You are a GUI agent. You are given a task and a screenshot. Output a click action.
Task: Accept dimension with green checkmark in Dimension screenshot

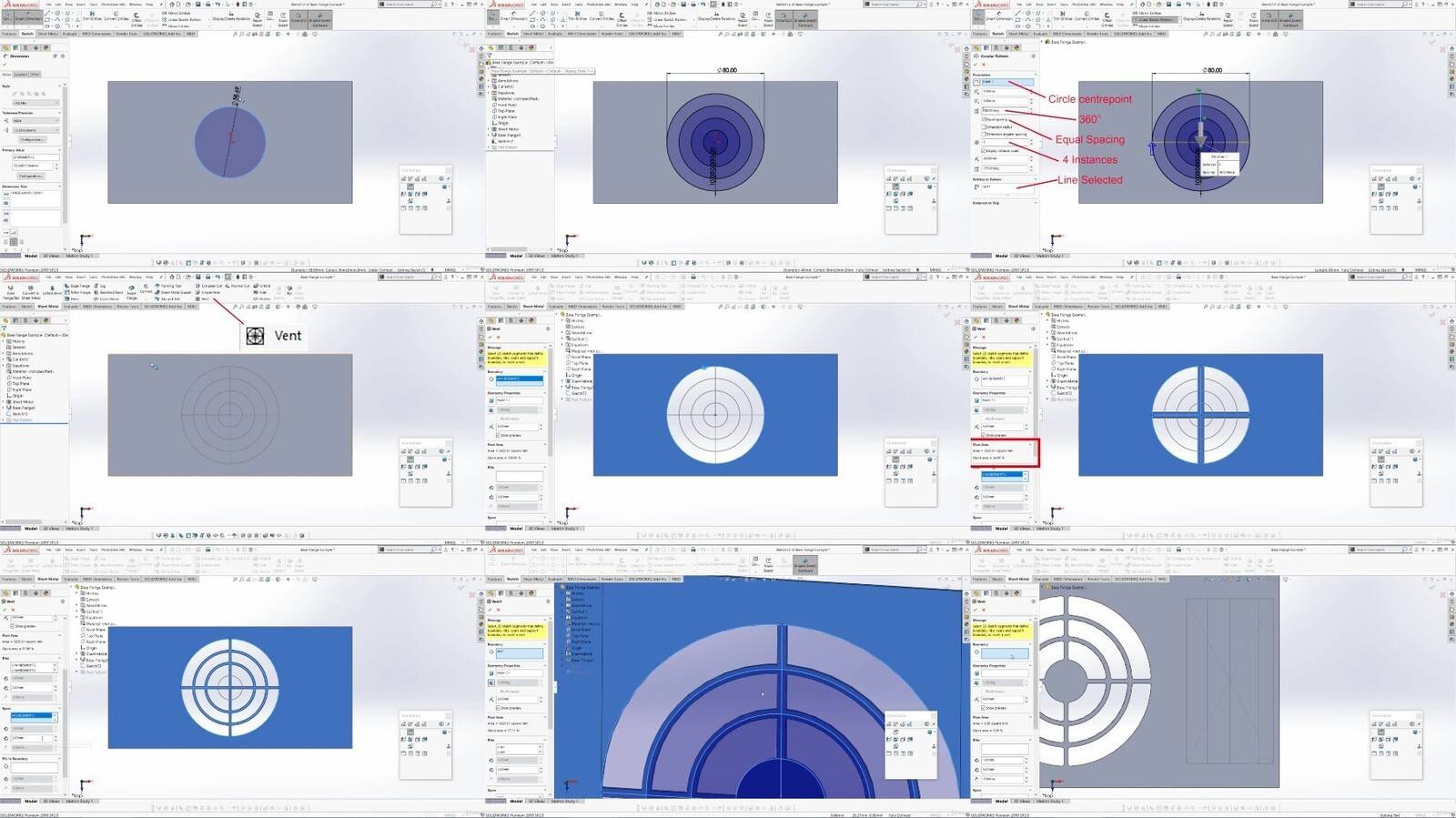point(5,65)
